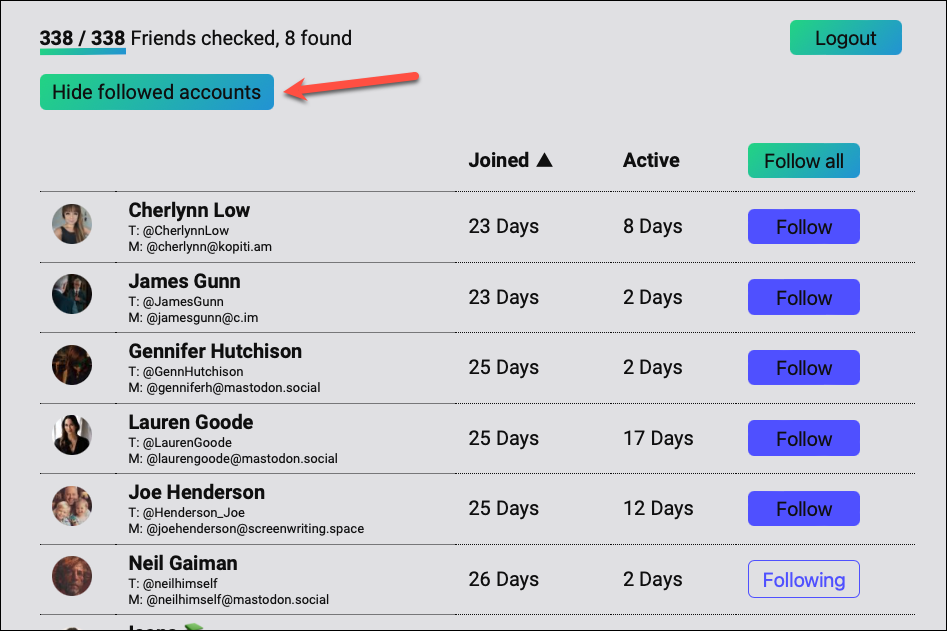Sort the list by Active column
947x631 pixels.
651,160
